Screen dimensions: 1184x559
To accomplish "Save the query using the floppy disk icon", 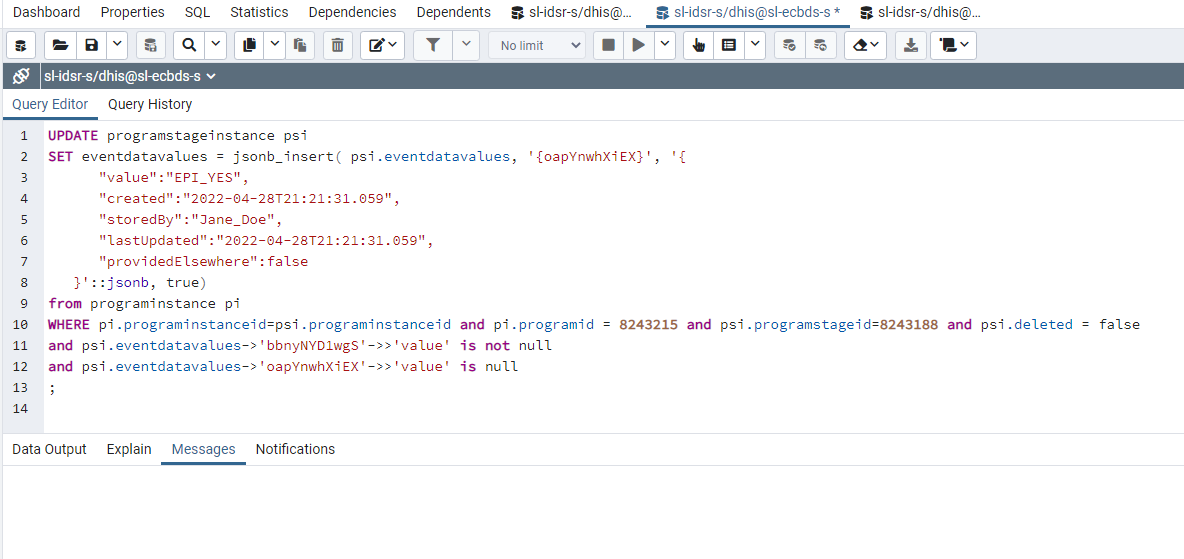I will [91, 45].
